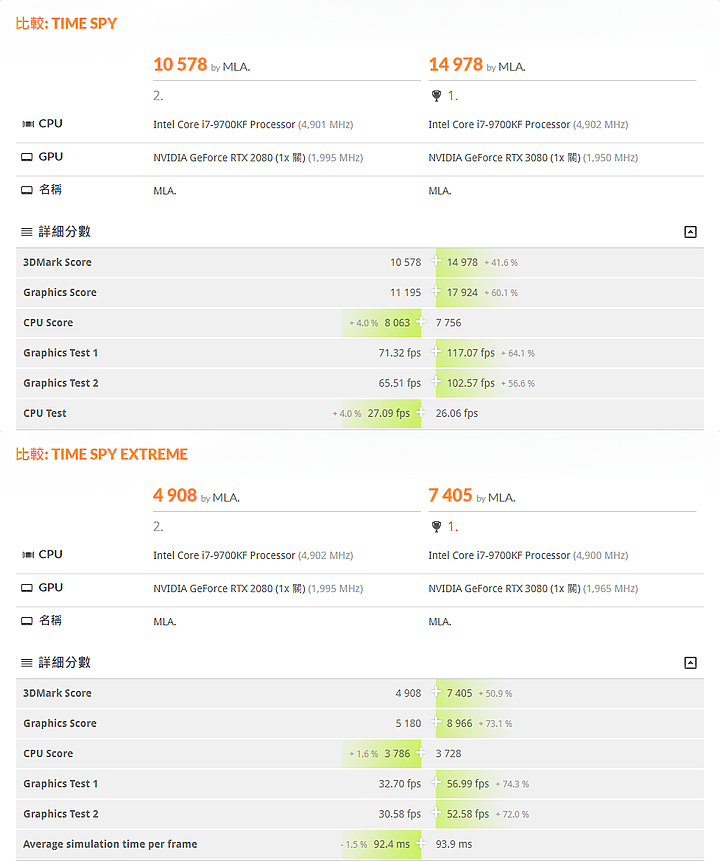
Task: Click the GPU monitor icon in Time Spy Extreme
Action: (x=27, y=588)
